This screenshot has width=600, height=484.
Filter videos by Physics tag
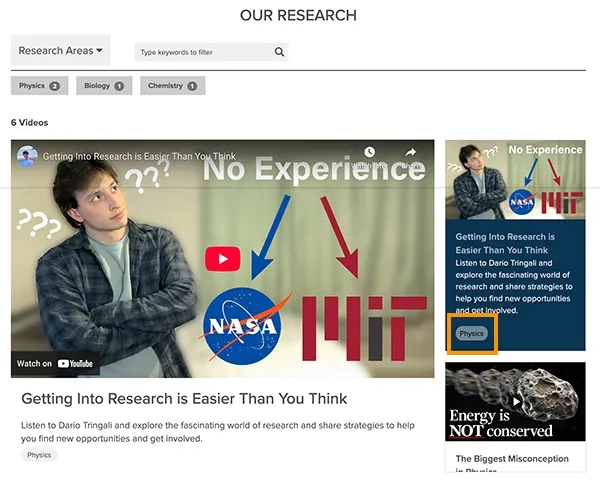click(39, 86)
